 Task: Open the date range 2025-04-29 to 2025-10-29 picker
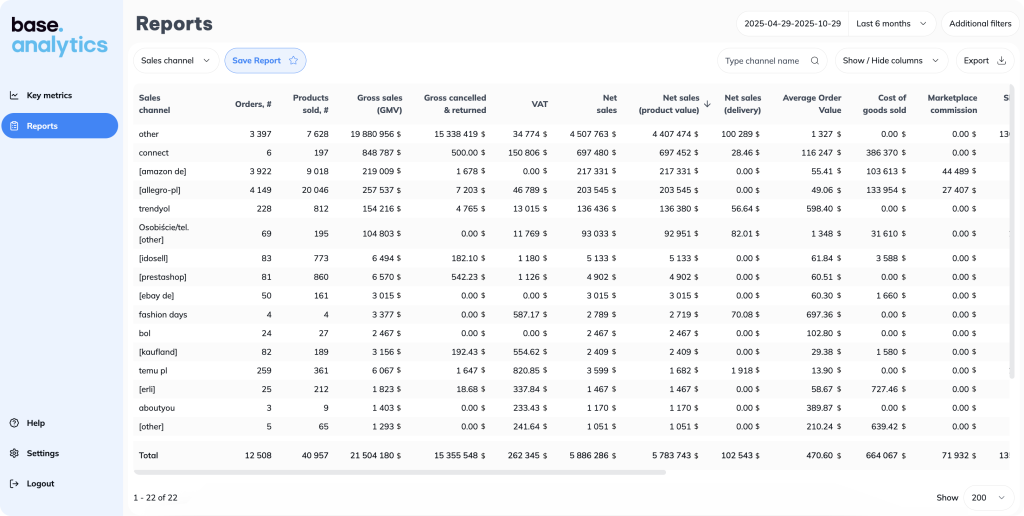click(x=793, y=23)
